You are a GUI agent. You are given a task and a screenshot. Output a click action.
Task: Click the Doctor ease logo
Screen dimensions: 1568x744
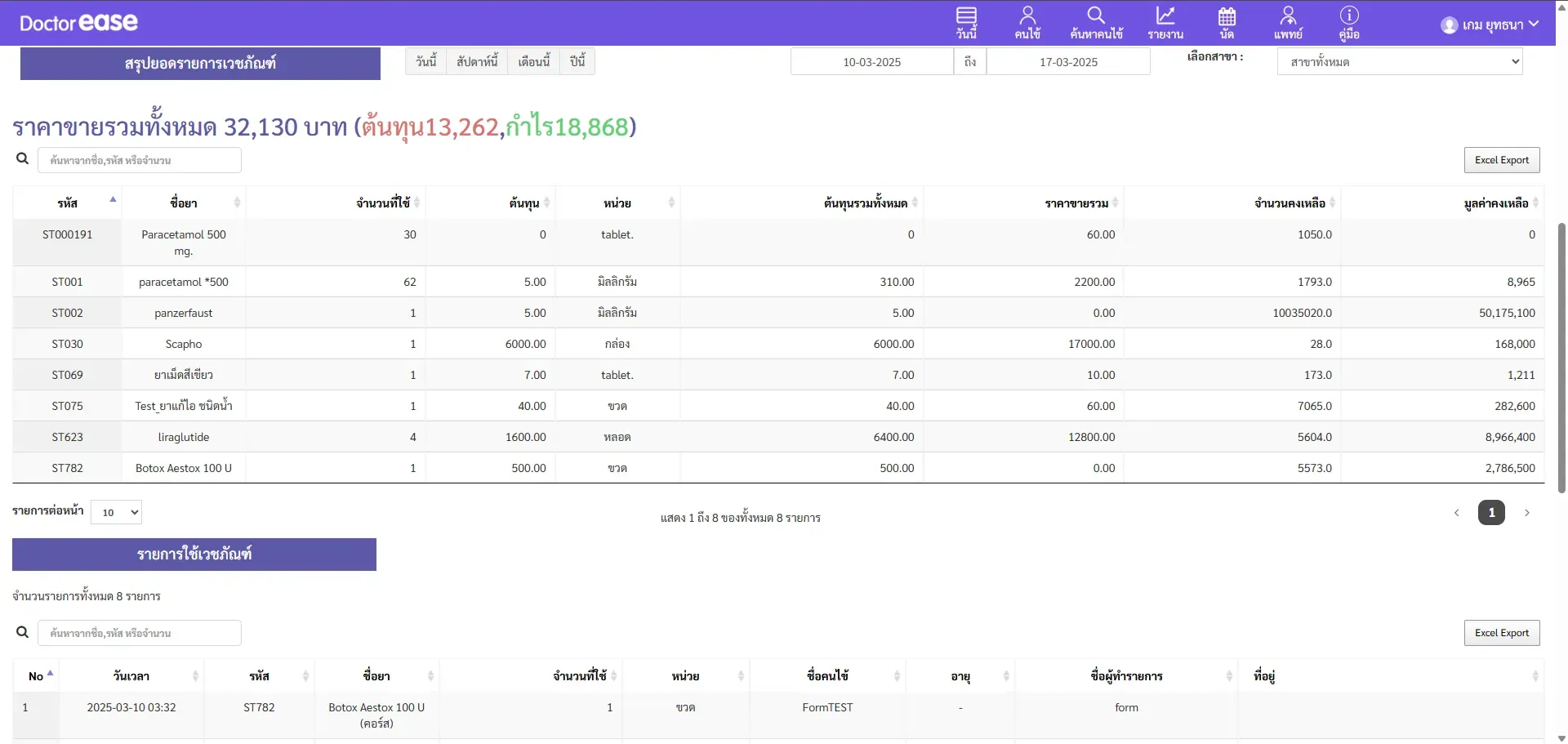tap(78, 23)
